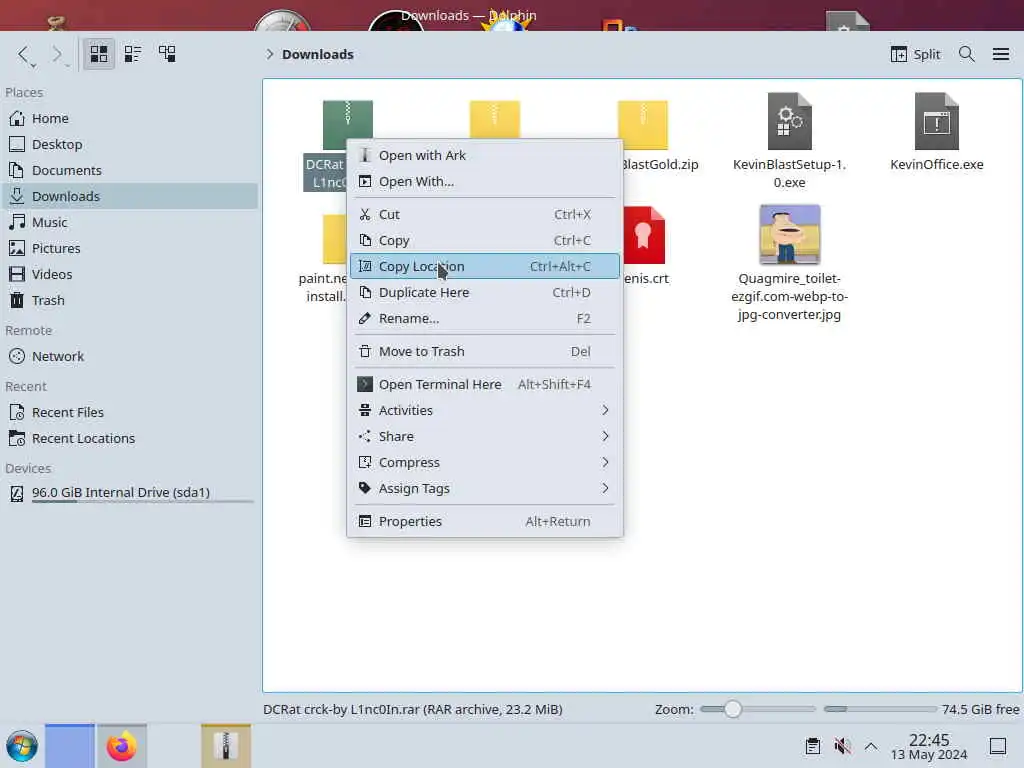Switch to Icons view mode
The width and height of the screenshot is (1024, 768).
point(99,54)
